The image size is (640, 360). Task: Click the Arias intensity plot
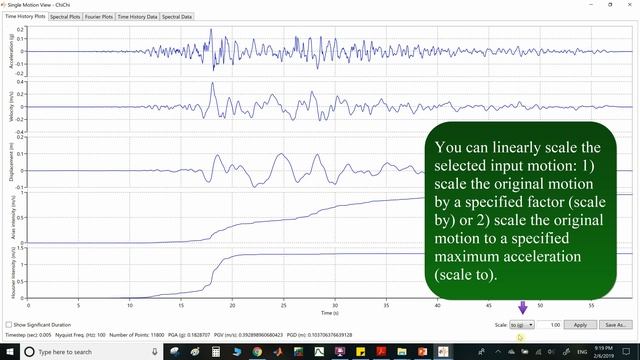pos(330,218)
